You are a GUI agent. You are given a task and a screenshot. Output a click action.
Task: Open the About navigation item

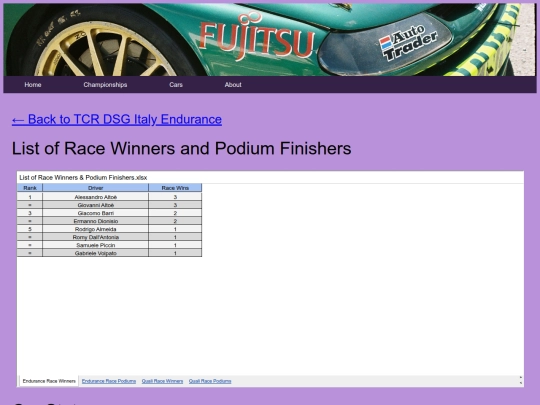tap(233, 85)
